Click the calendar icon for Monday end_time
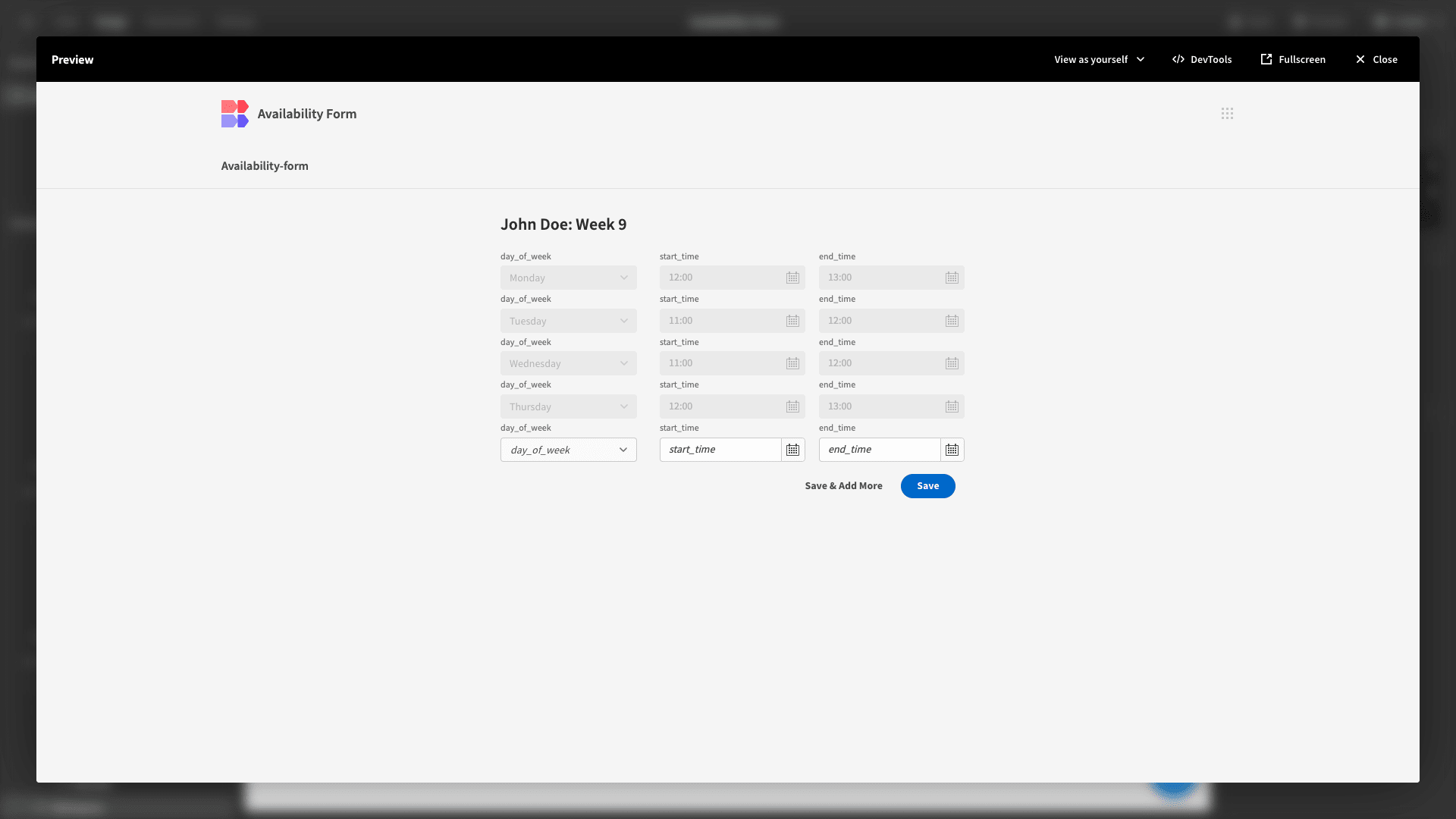Screen dimensions: 1456x819 [x=952, y=278]
